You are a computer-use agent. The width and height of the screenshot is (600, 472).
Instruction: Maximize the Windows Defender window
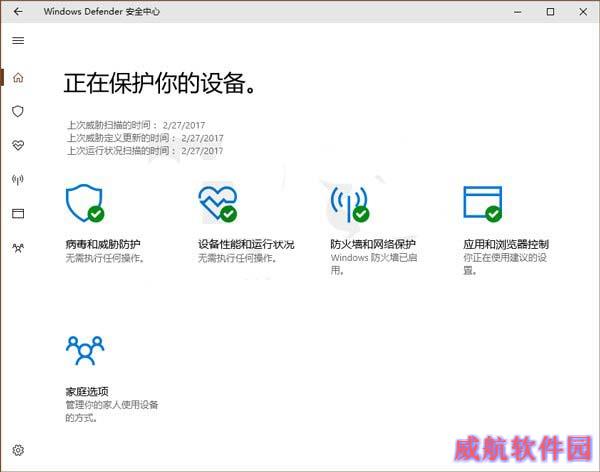(x=550, y=12)
